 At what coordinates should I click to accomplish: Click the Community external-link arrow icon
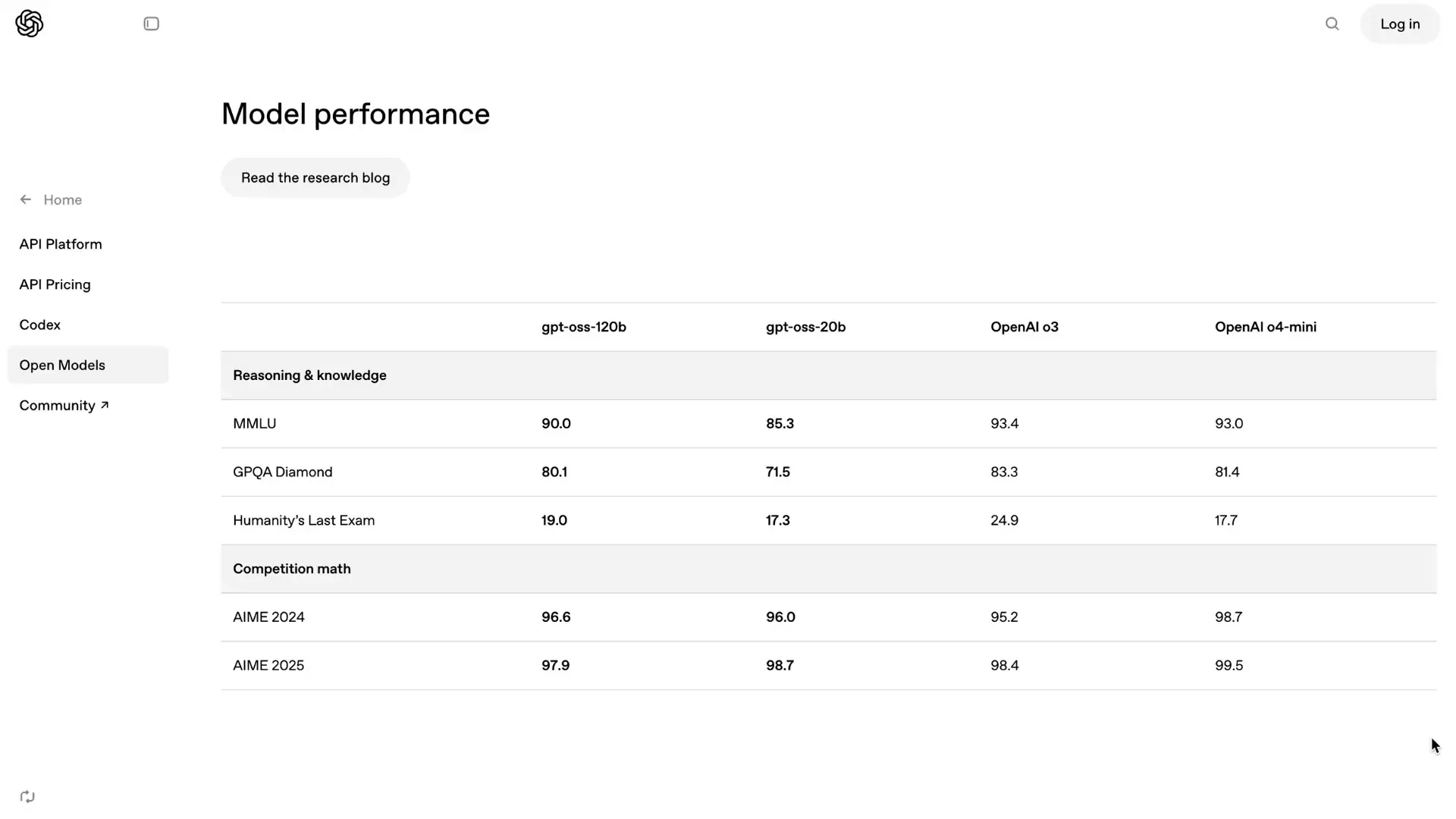105,405
